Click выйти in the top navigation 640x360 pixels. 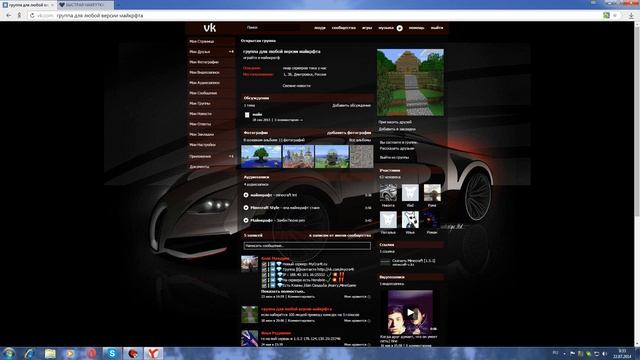click(437, 28)
